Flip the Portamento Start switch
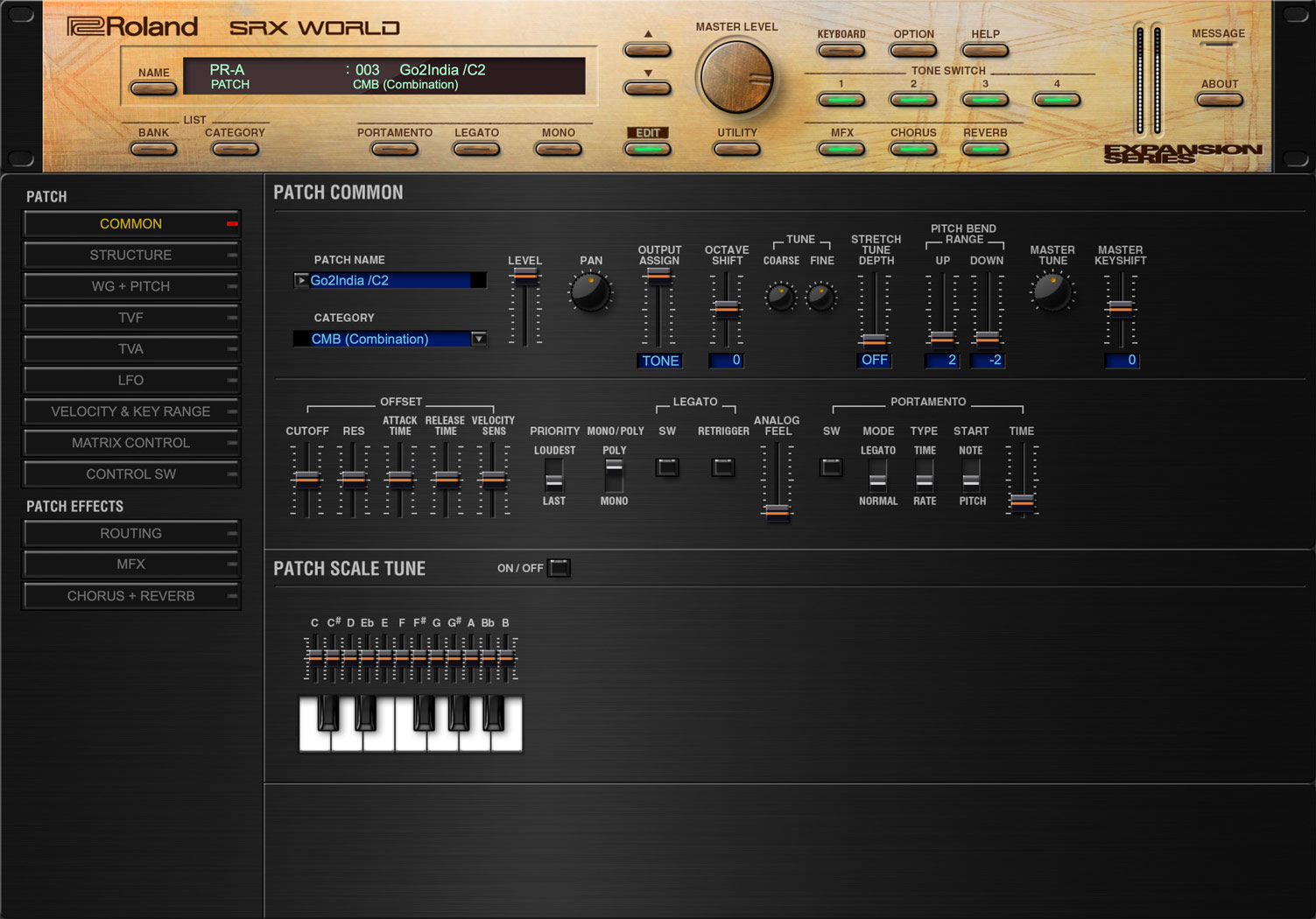 pos(971,475)
